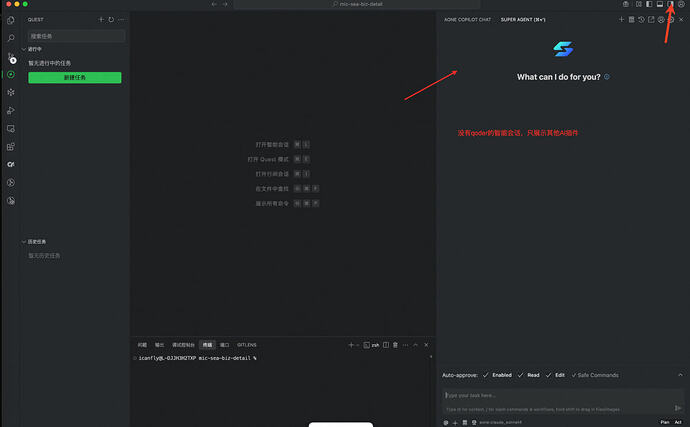Screen dimensions: 690x427
Task: Delete the terminal with trash icon
Action: [395, 345]
